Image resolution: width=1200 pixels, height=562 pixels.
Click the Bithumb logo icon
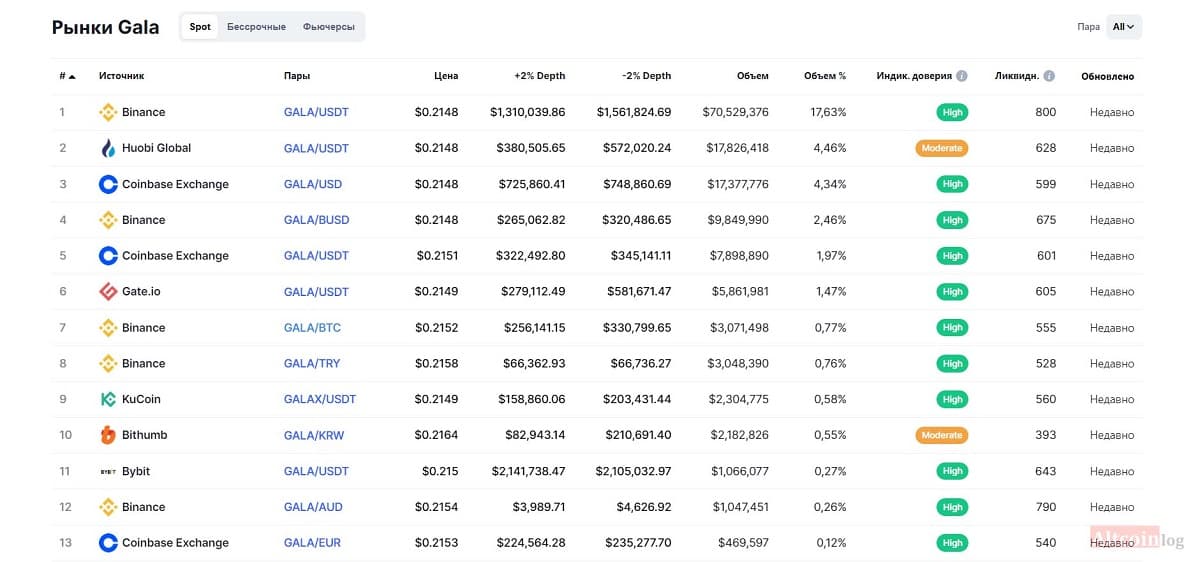pyautogui.click(x=108, y=435)
